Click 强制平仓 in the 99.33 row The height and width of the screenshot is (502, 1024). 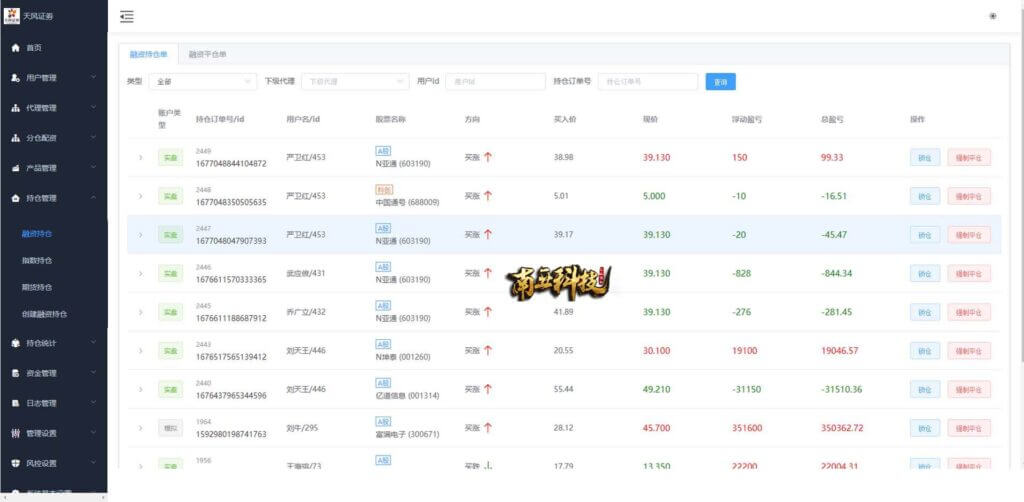pos(969,157)
